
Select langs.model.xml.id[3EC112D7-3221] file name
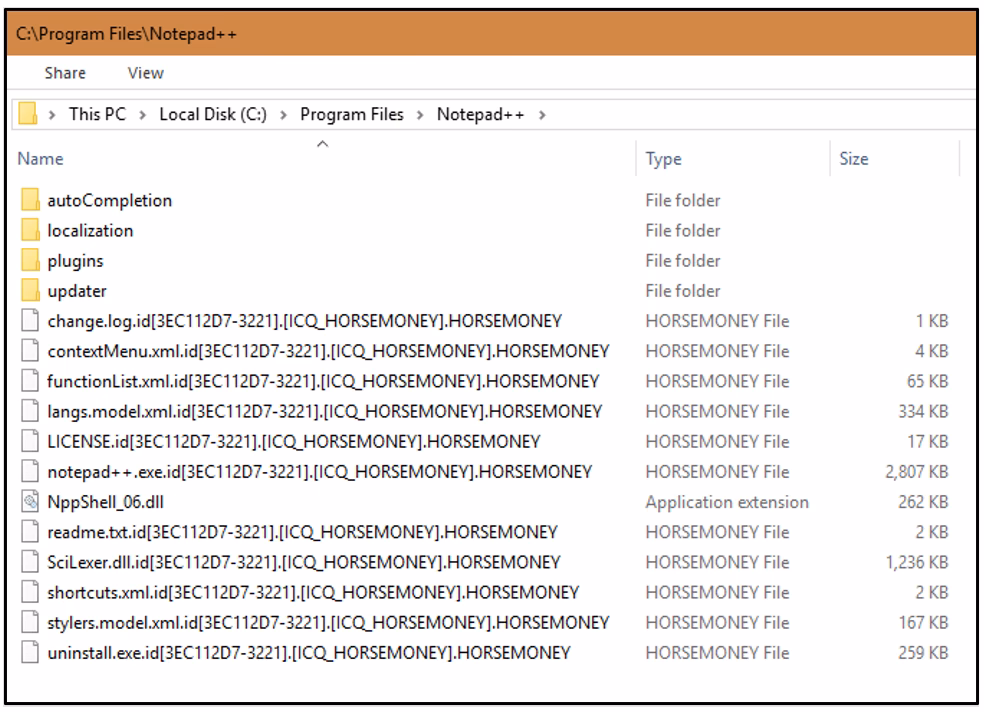pyautogui.click(x=324, y=412)
